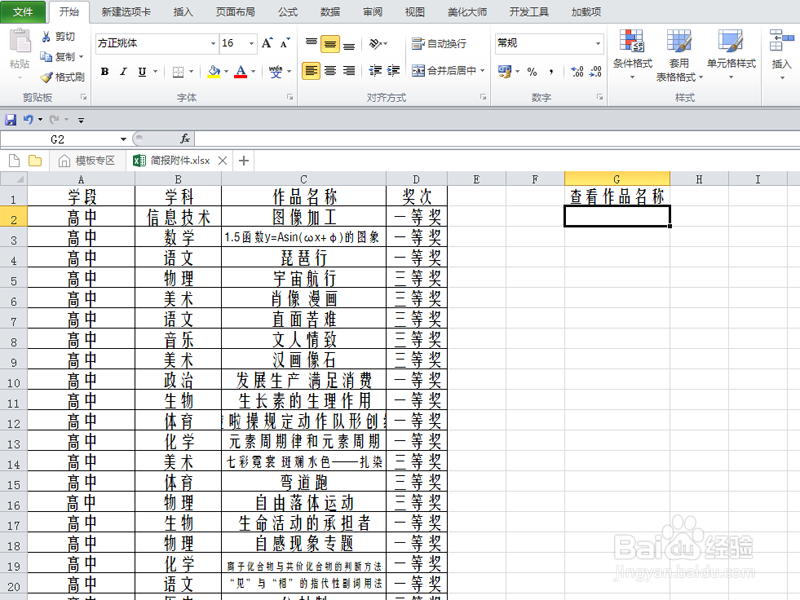Decrease font size with small A icon
Screen dimensions: 800x600
[x=285, y=43]
